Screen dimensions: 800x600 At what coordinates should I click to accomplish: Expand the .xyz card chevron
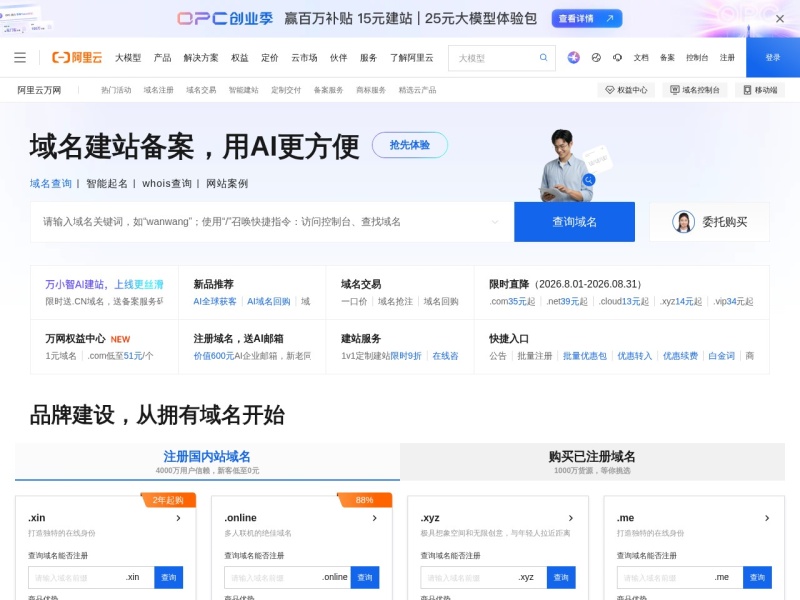pyautogui.click(x=570, y=518)
